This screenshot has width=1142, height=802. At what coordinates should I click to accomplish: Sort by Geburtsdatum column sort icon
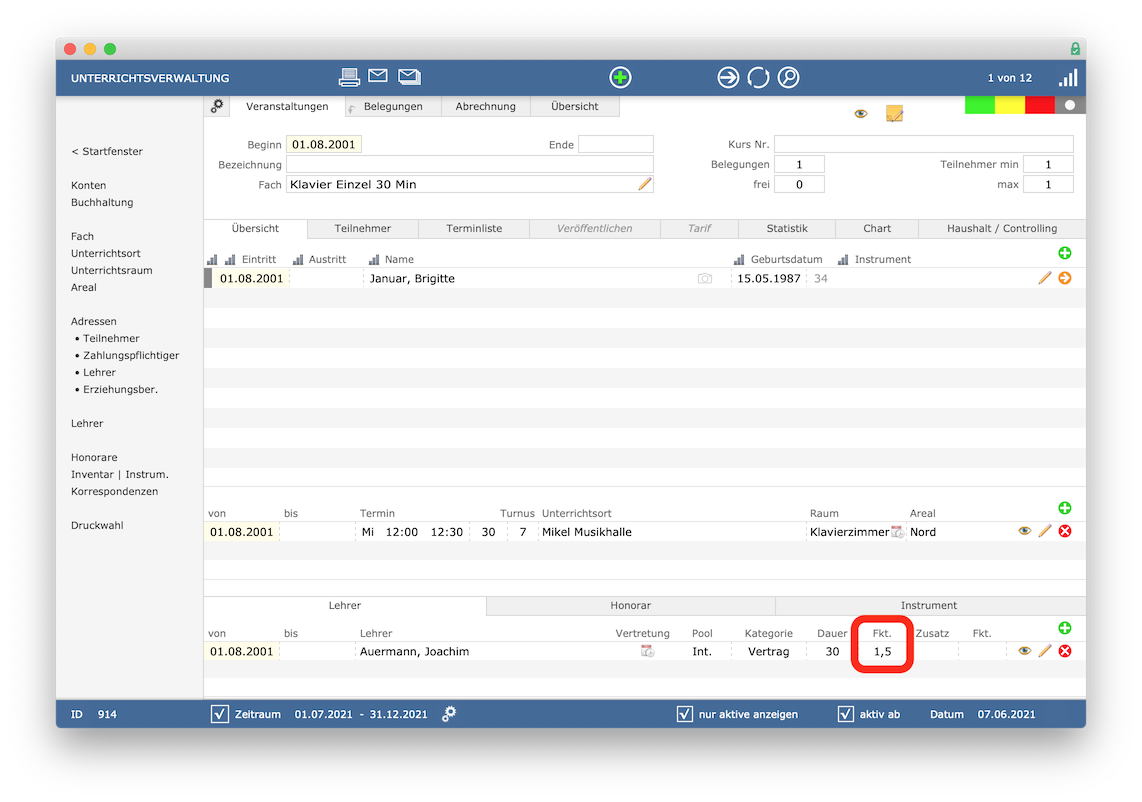click(739, 259)
